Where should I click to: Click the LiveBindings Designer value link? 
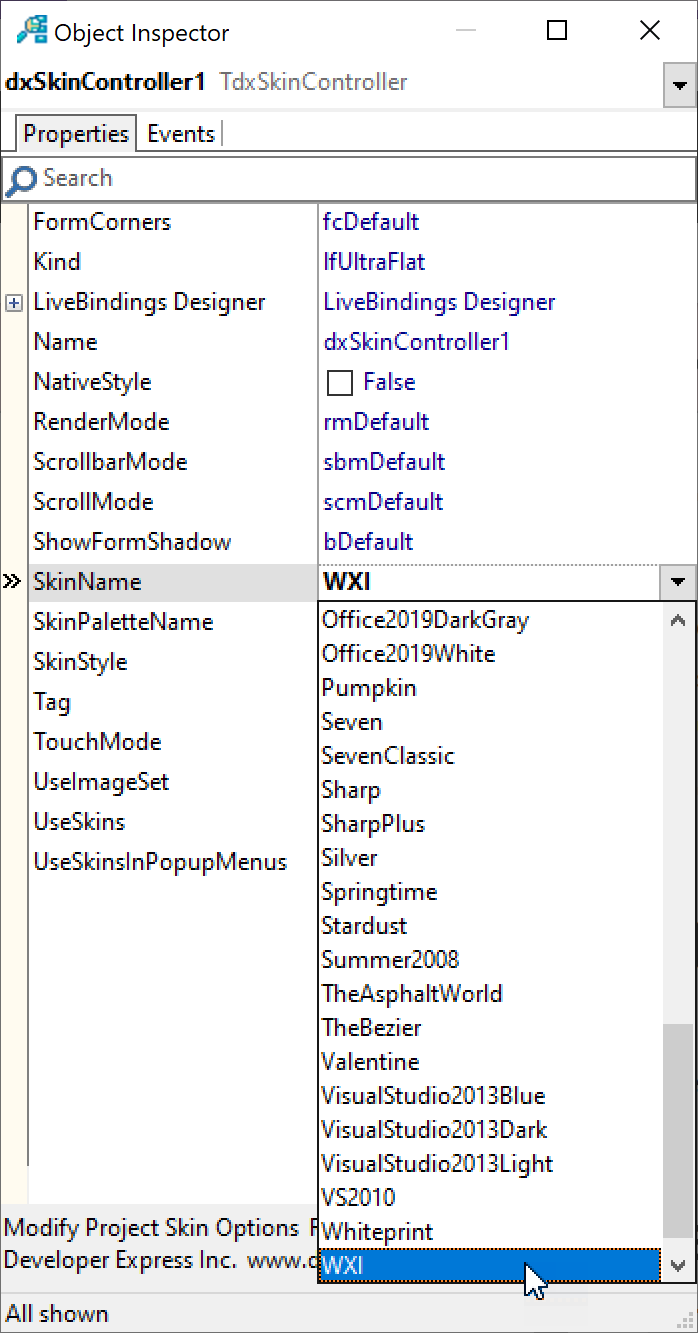coord(439,302)
